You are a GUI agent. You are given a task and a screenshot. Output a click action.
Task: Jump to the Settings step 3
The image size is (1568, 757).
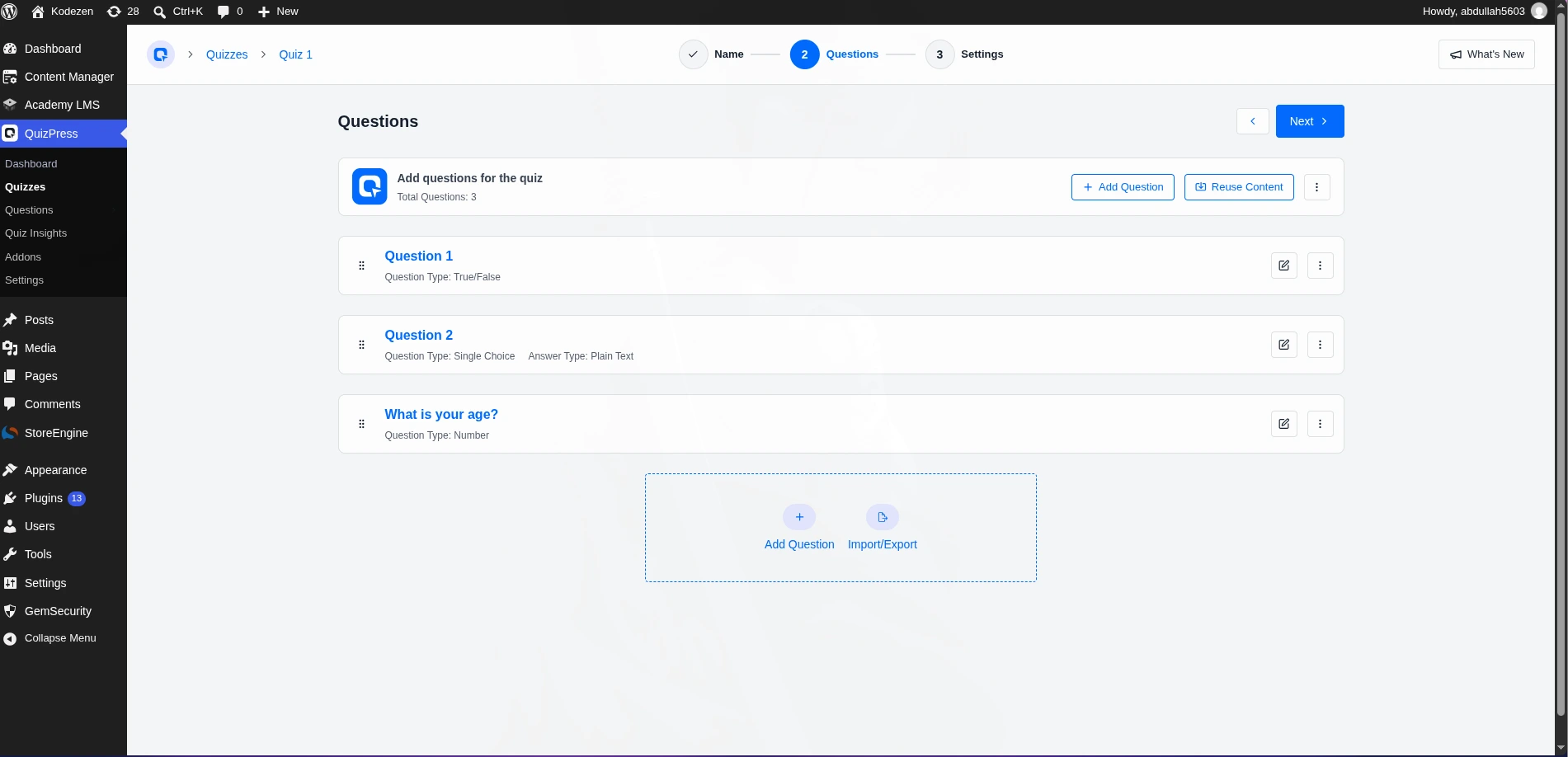964,54
